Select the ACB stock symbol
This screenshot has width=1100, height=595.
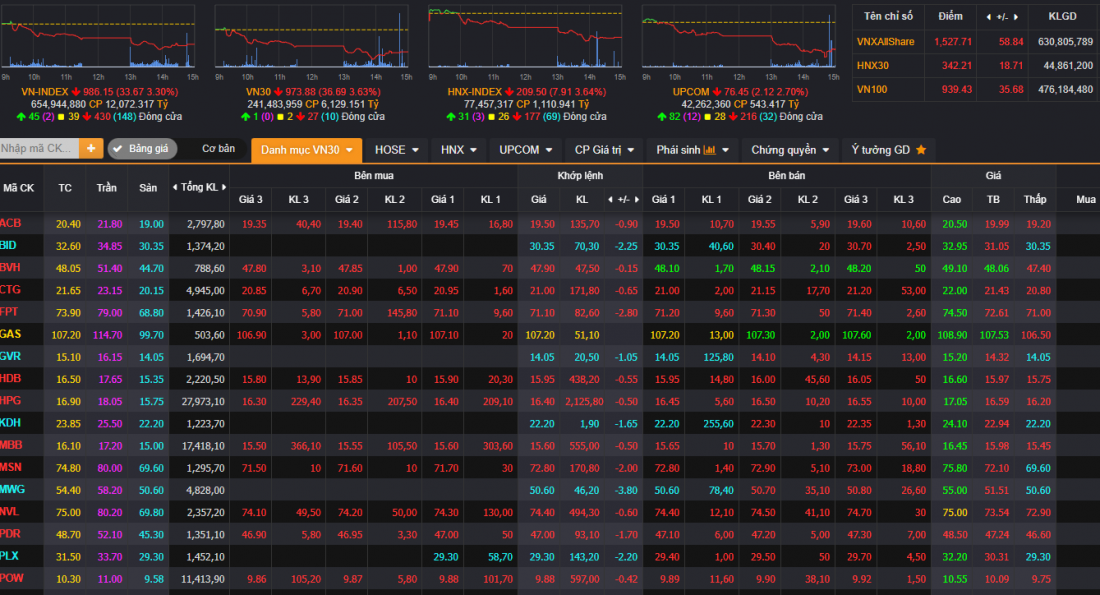(11, 223)
